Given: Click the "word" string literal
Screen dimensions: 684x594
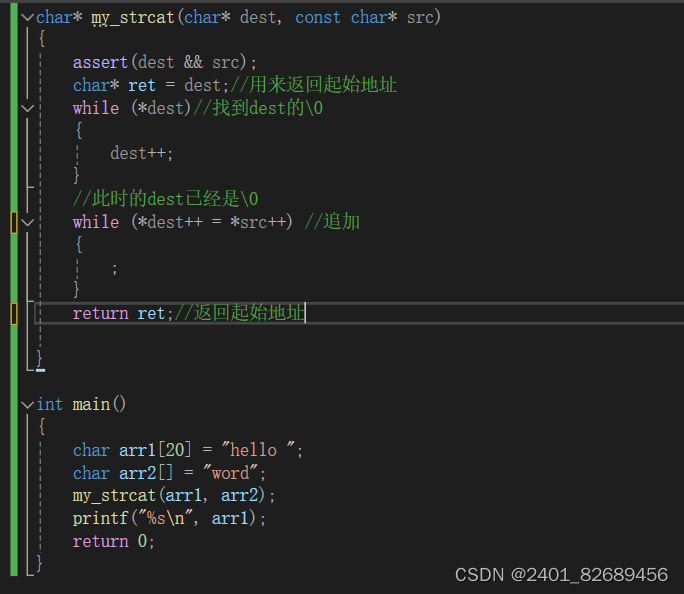Looking at the screenshot, I should [x=230, y=473].
